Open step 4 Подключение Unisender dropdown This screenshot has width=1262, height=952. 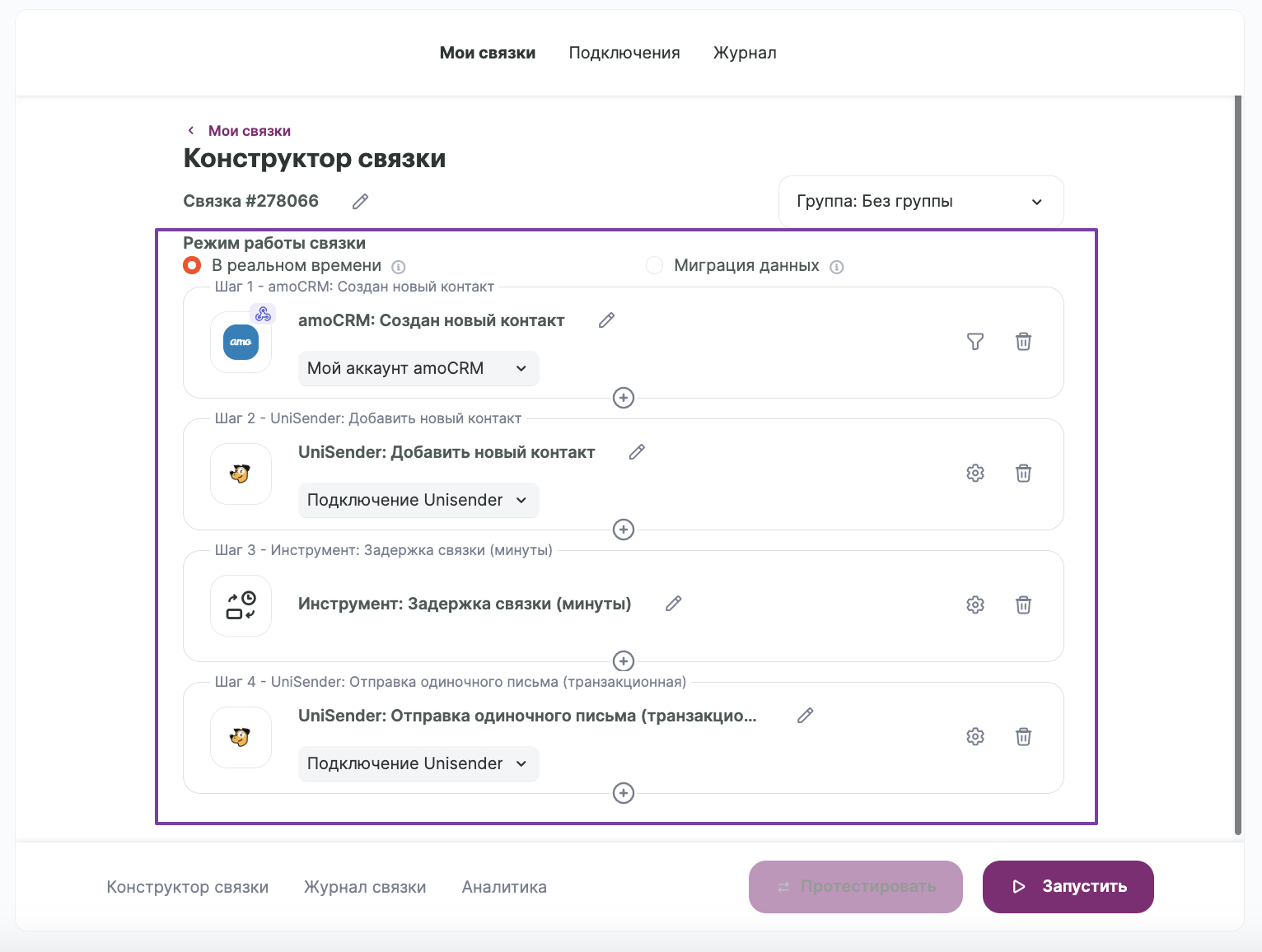click(418, 763)
